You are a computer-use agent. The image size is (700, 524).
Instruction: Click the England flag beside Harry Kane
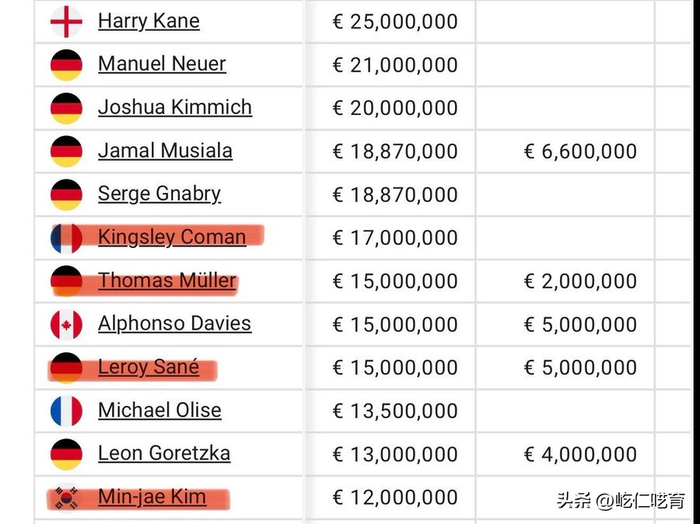[x=66, y=21]
